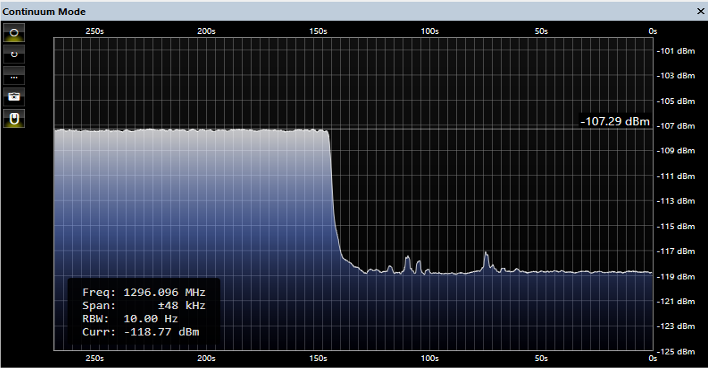Click the -101 dBm scale label

tap(675, 51)
